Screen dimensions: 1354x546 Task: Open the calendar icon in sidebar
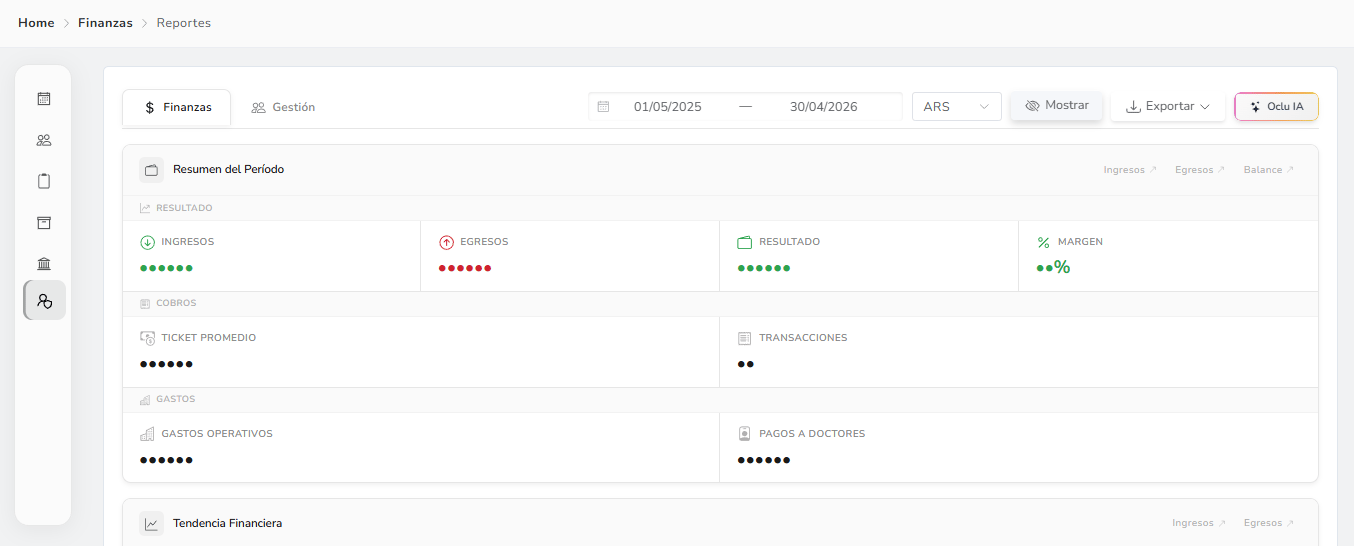(x=44, y=99)
